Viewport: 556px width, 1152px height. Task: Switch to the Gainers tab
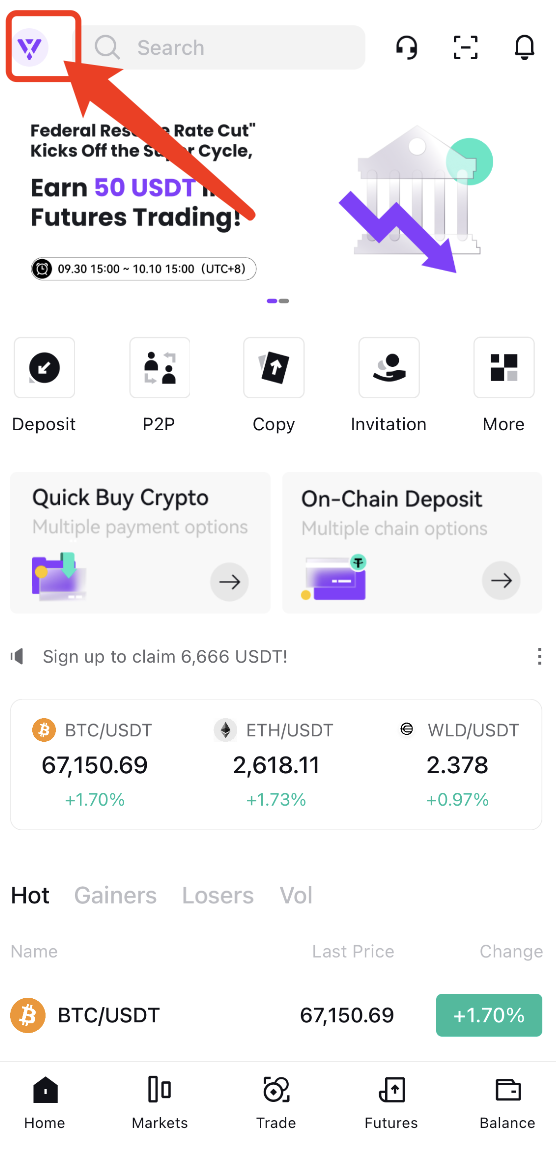115,896
